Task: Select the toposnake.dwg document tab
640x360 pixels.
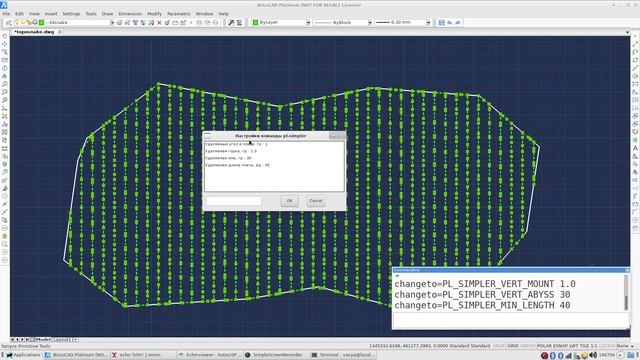Action: [x=34, y=31]
